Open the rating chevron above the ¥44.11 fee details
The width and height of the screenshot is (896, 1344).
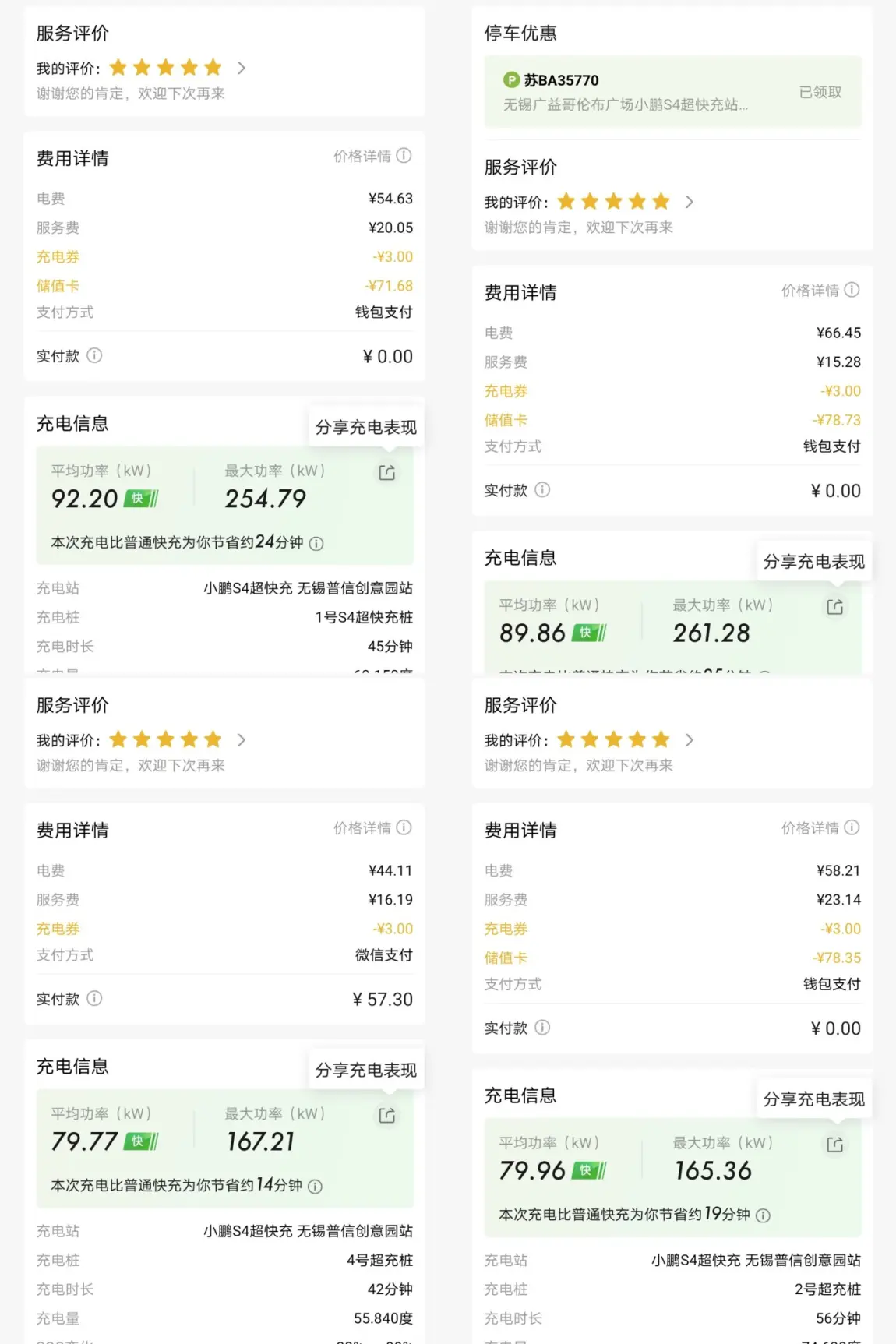click(x=241, y=740)
